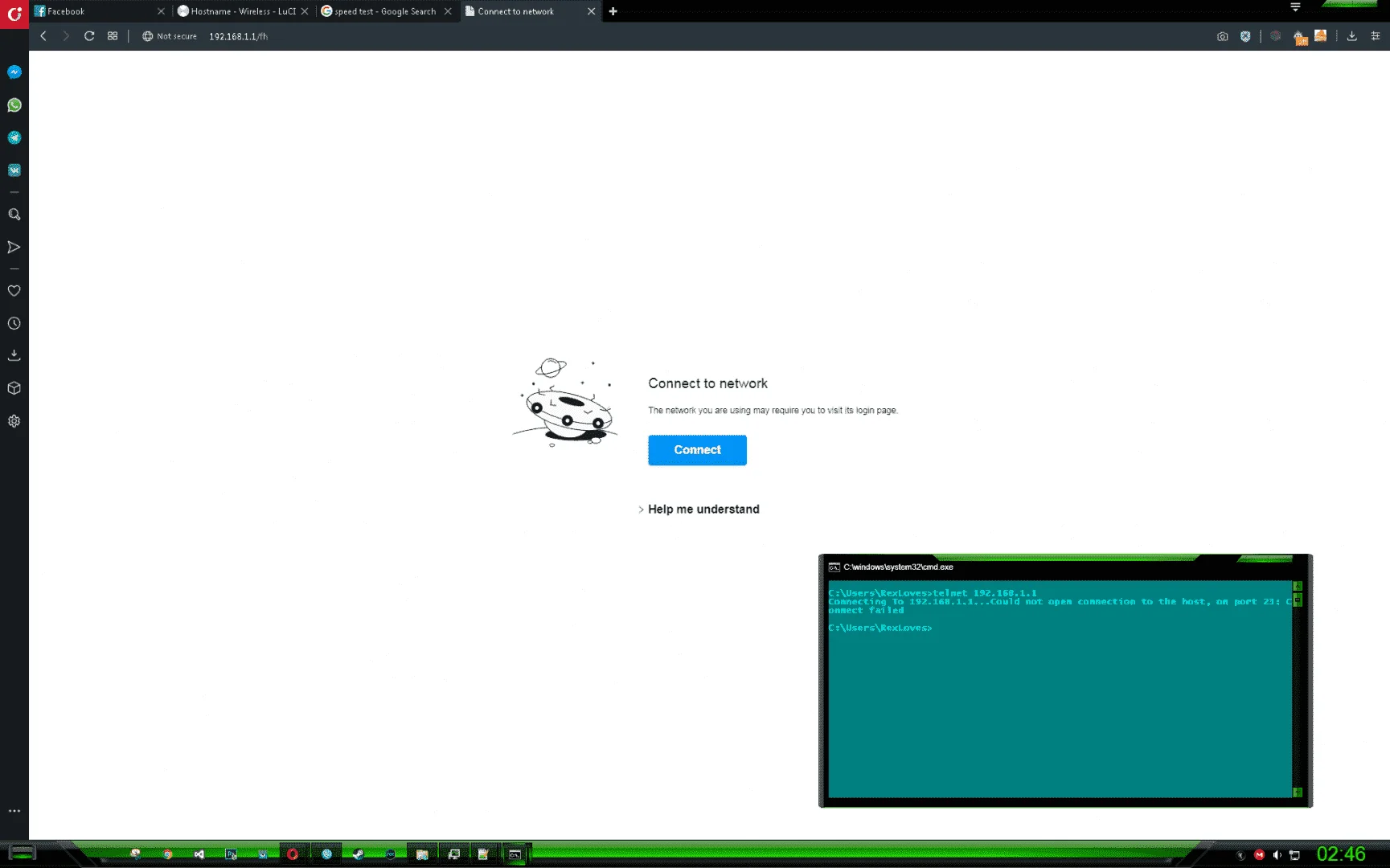1390x868 pixels.
Task: Open the Opera main menu logo
Action: click(14, 14)
